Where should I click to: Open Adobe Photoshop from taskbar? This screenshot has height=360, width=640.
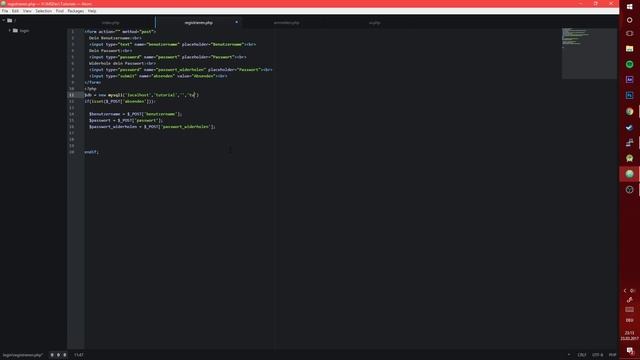629,96
